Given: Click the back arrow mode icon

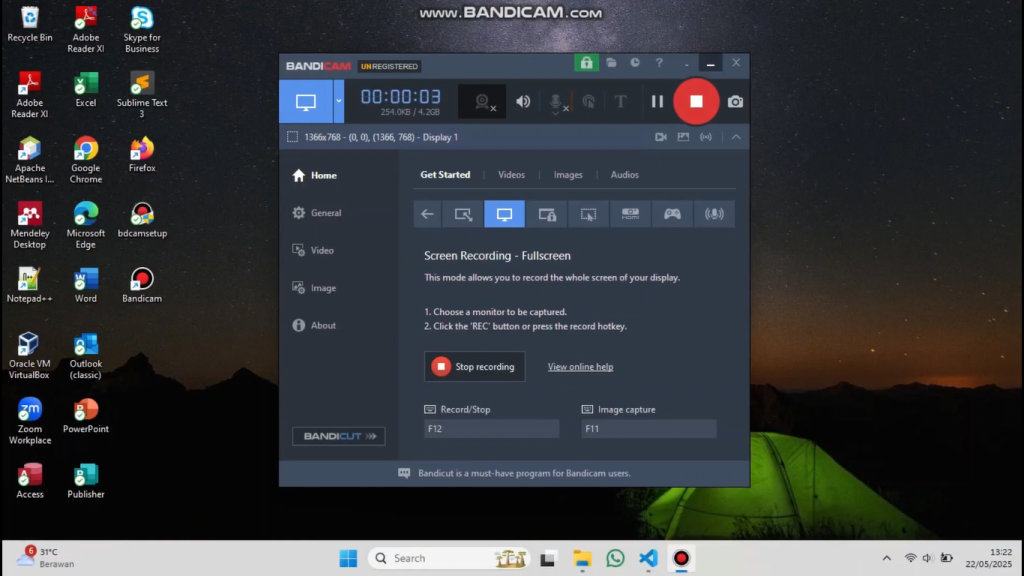Looking at the screenshot, I should point(427,214).
